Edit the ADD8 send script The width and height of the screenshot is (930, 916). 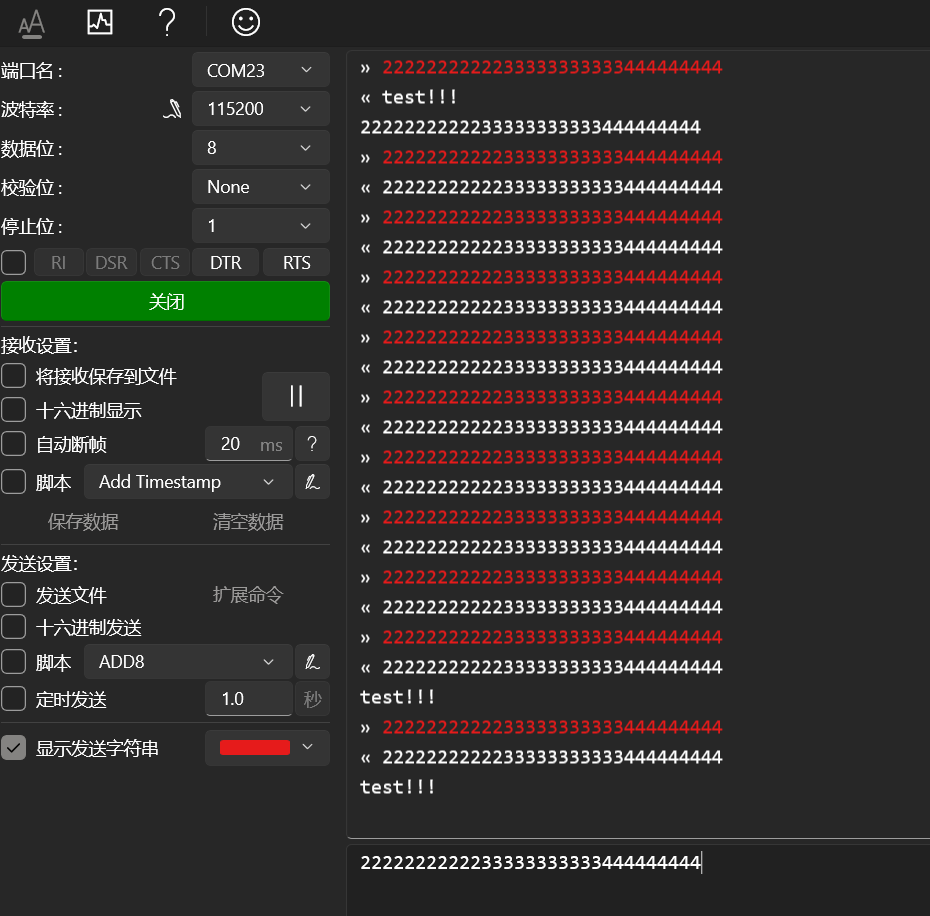click(x=313, y=662)
